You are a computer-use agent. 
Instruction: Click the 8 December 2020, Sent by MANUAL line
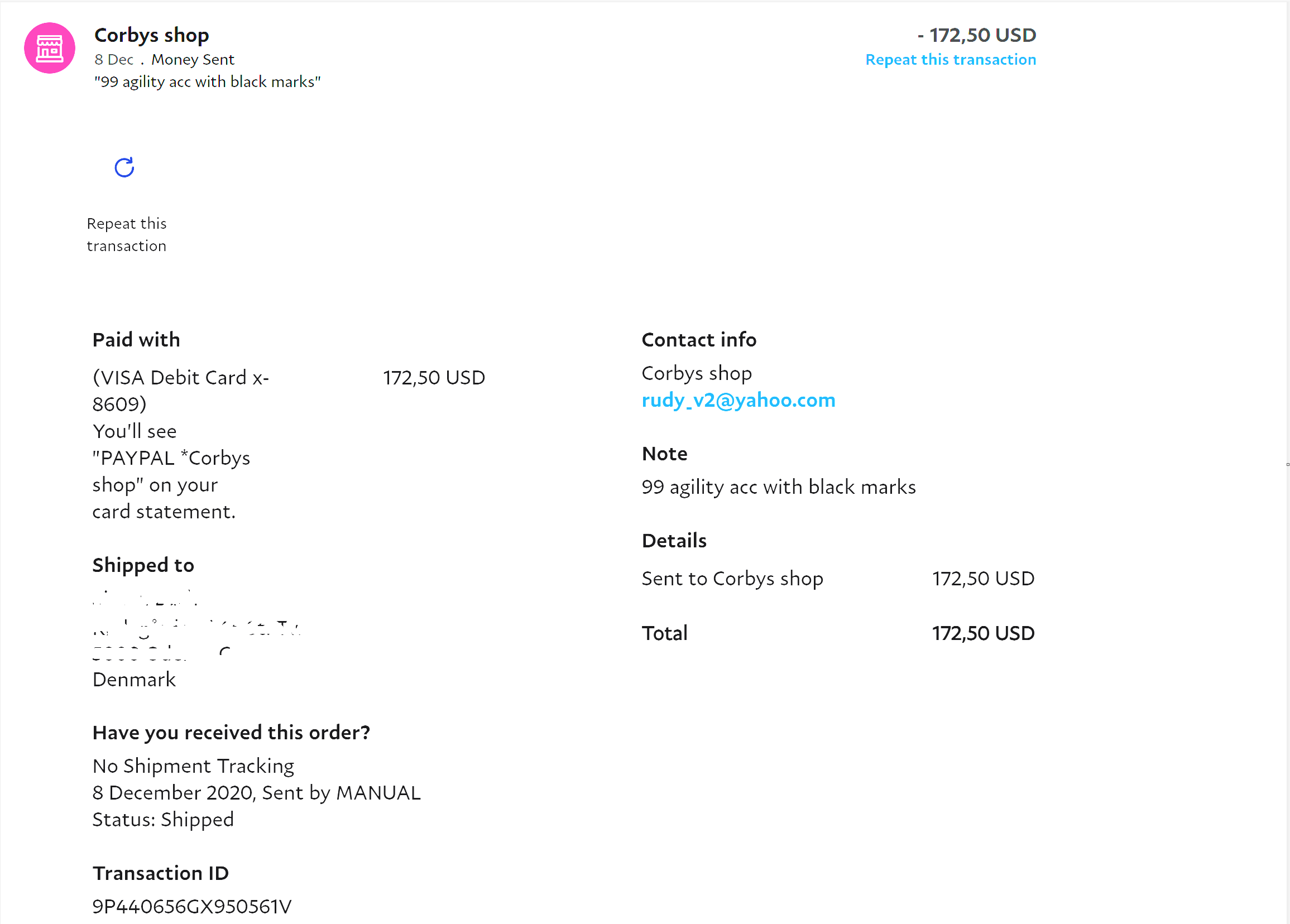[256, 793]
